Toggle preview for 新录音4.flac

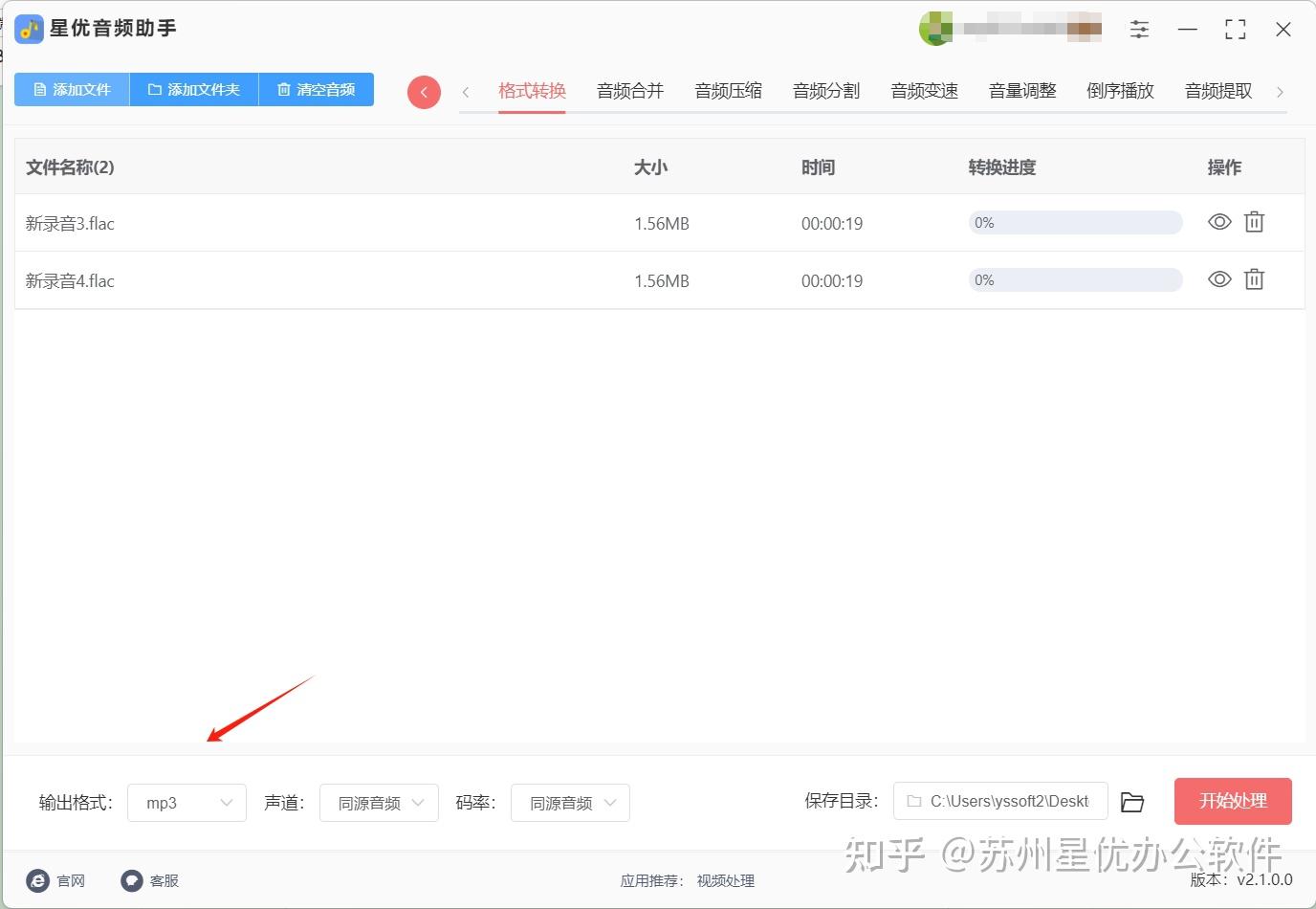tap(1219, 279)
